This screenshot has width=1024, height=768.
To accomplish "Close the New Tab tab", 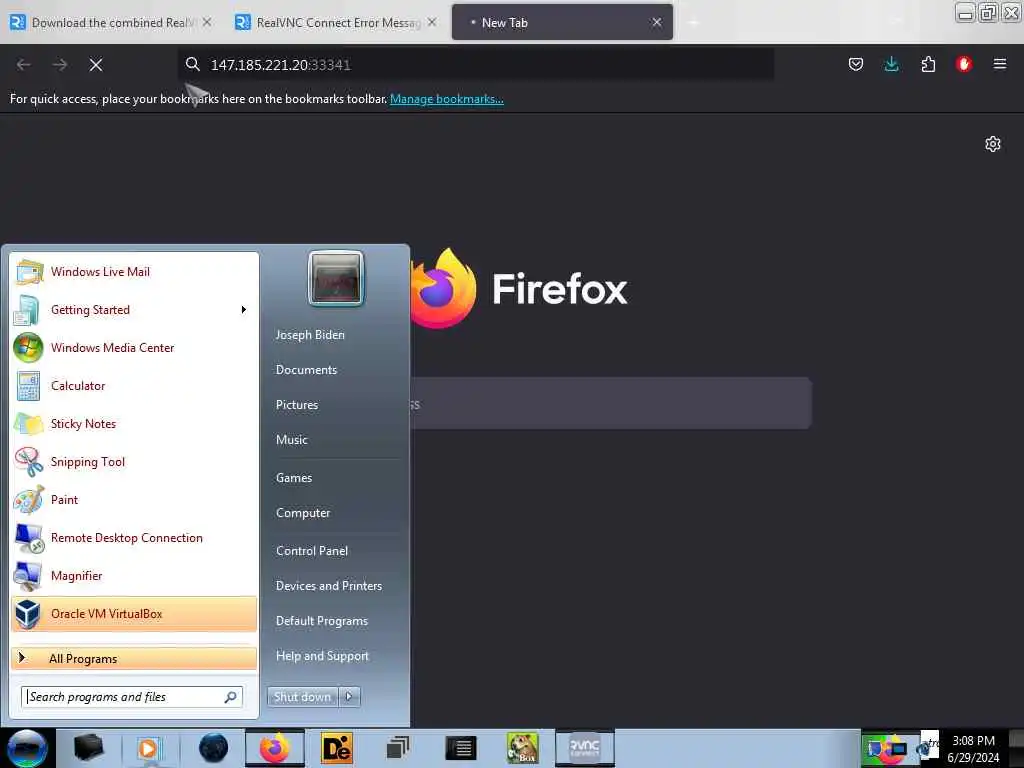I will click(x=656, y=22).
